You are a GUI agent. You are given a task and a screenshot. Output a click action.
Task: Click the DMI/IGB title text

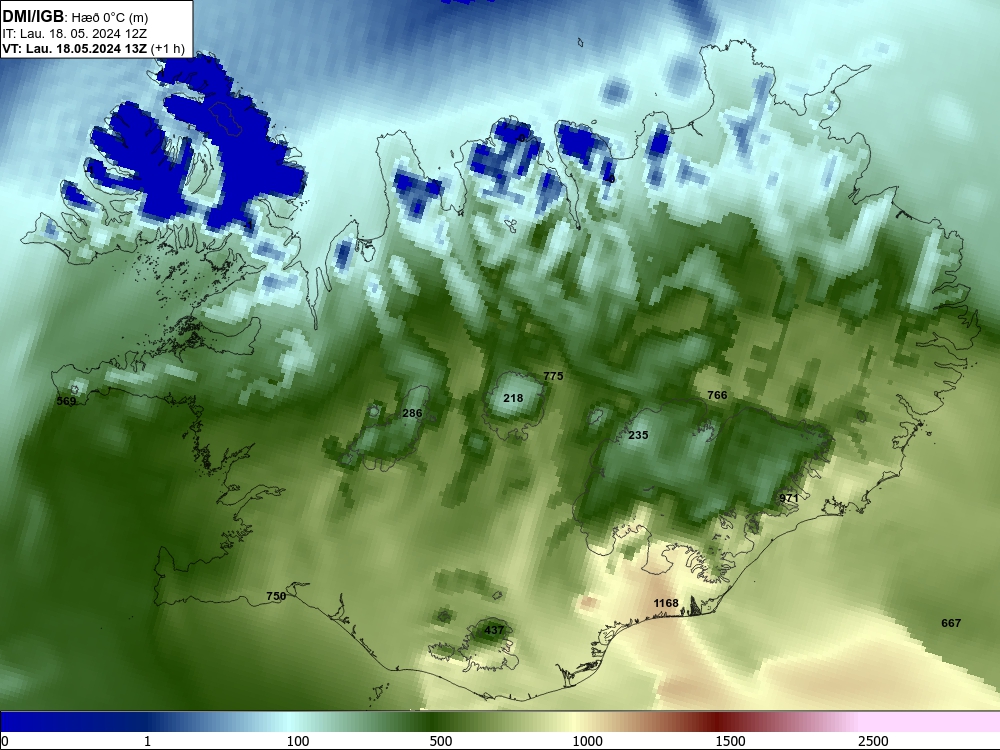[x=33, y=17]
